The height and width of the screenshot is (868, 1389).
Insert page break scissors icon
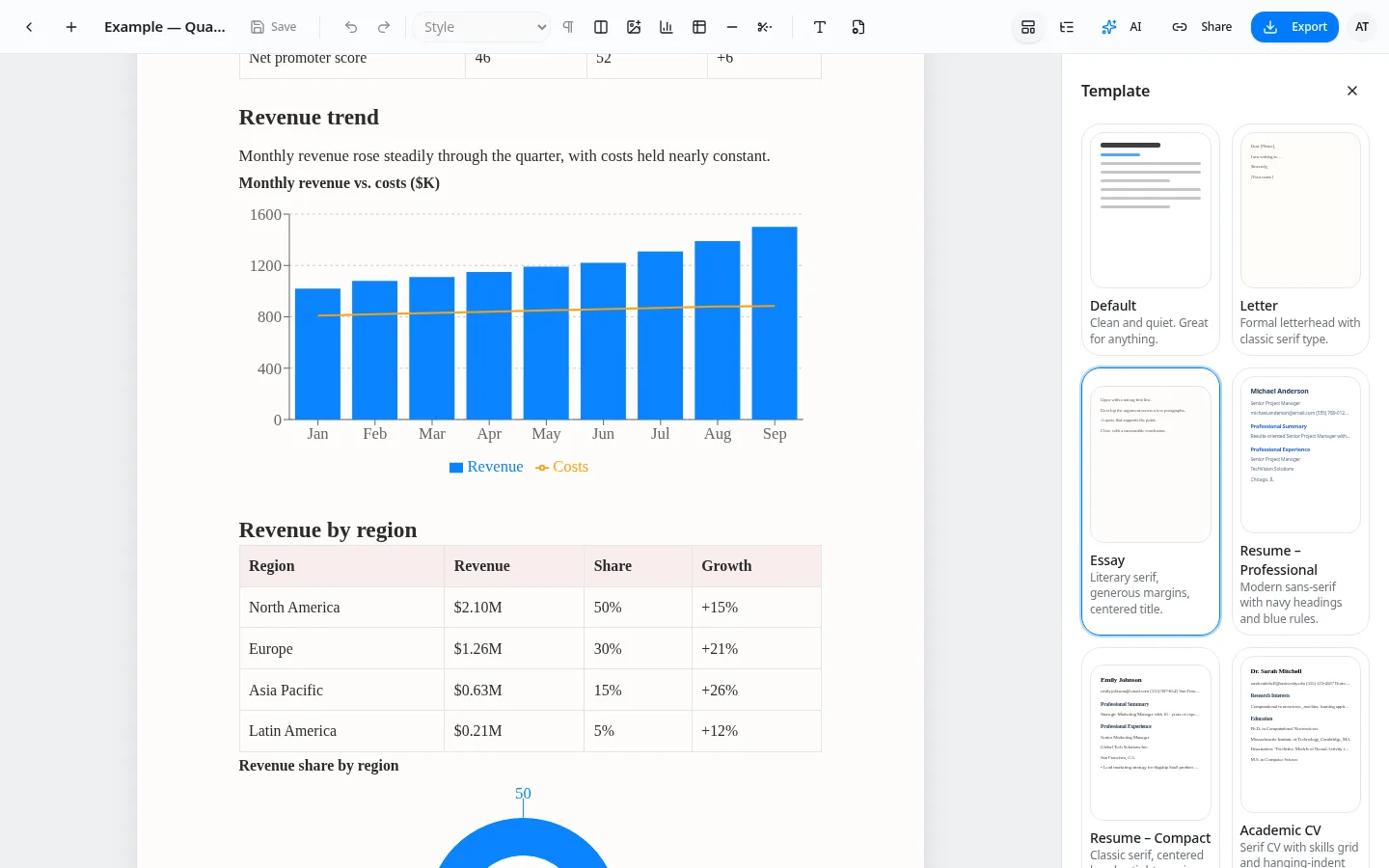pos(765,27)
